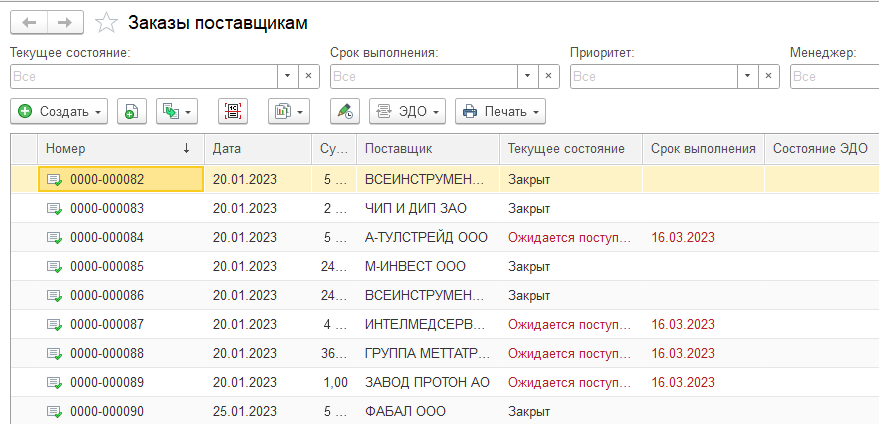Open the create-based-on icon dropdown
Viewport: 879px width, 424px height.
(x=177, y=112)
